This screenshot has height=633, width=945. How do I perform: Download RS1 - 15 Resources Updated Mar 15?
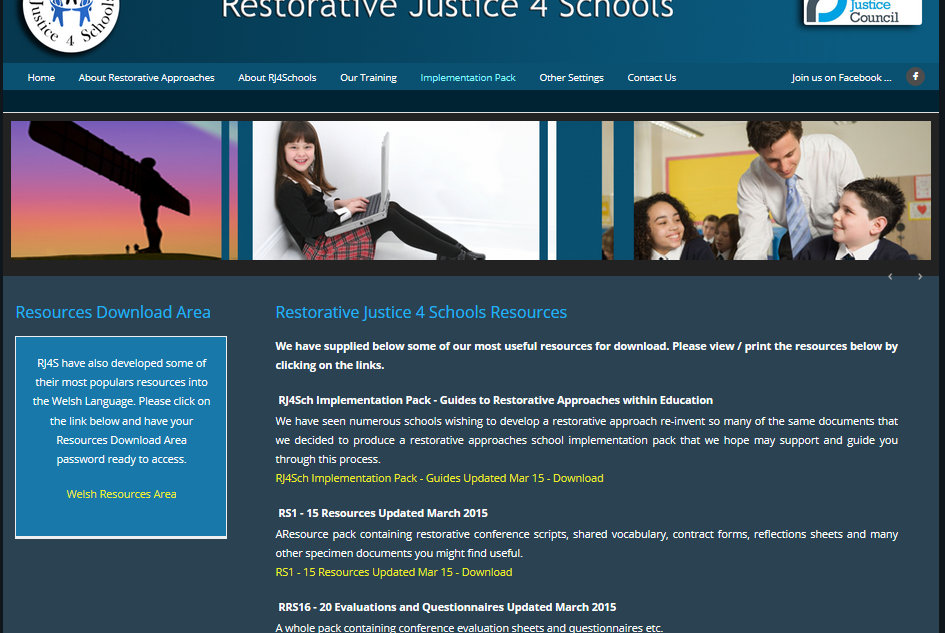click(x=394, y=572)
